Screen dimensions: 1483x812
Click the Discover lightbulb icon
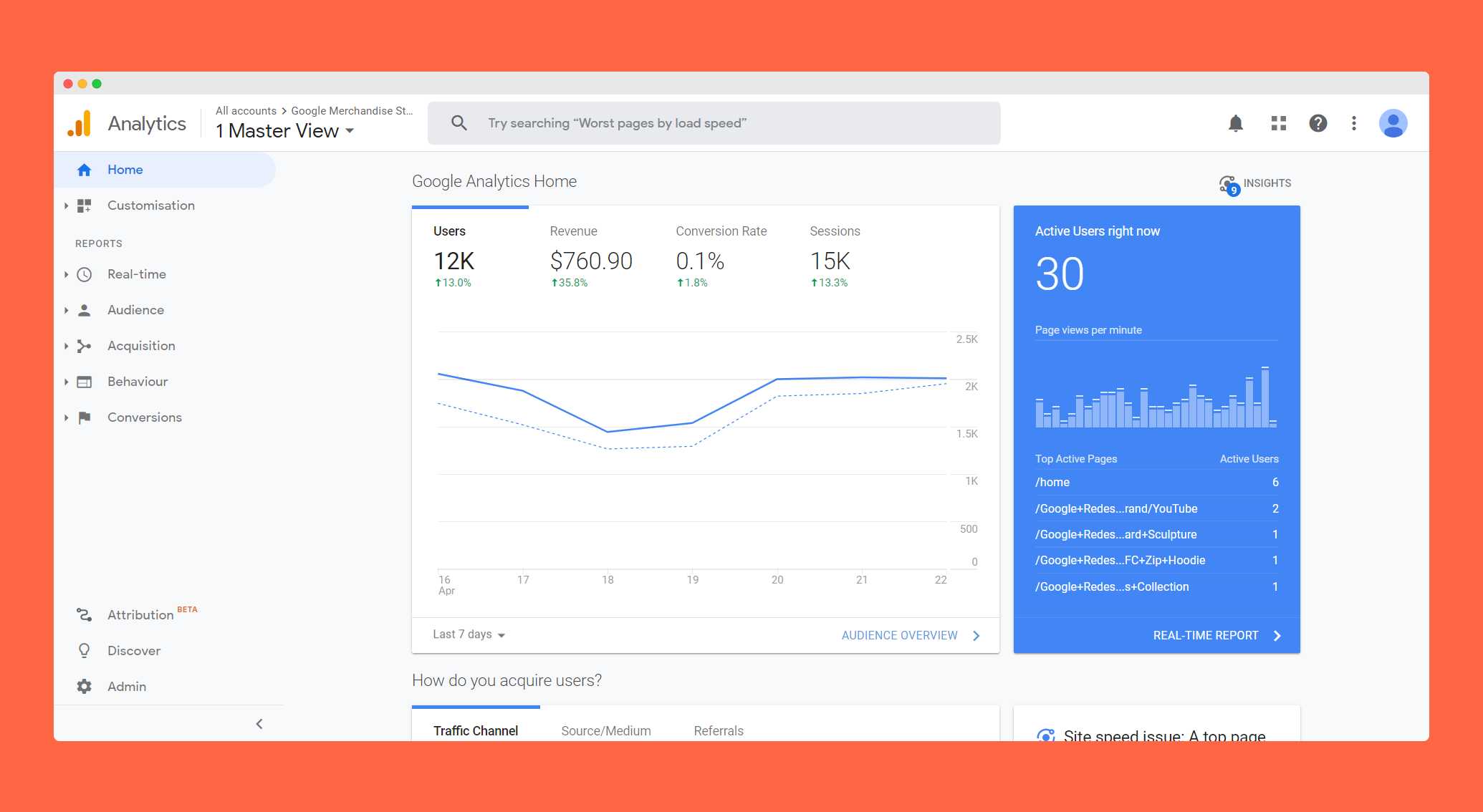pyautogui.click(x=84, y=650)
